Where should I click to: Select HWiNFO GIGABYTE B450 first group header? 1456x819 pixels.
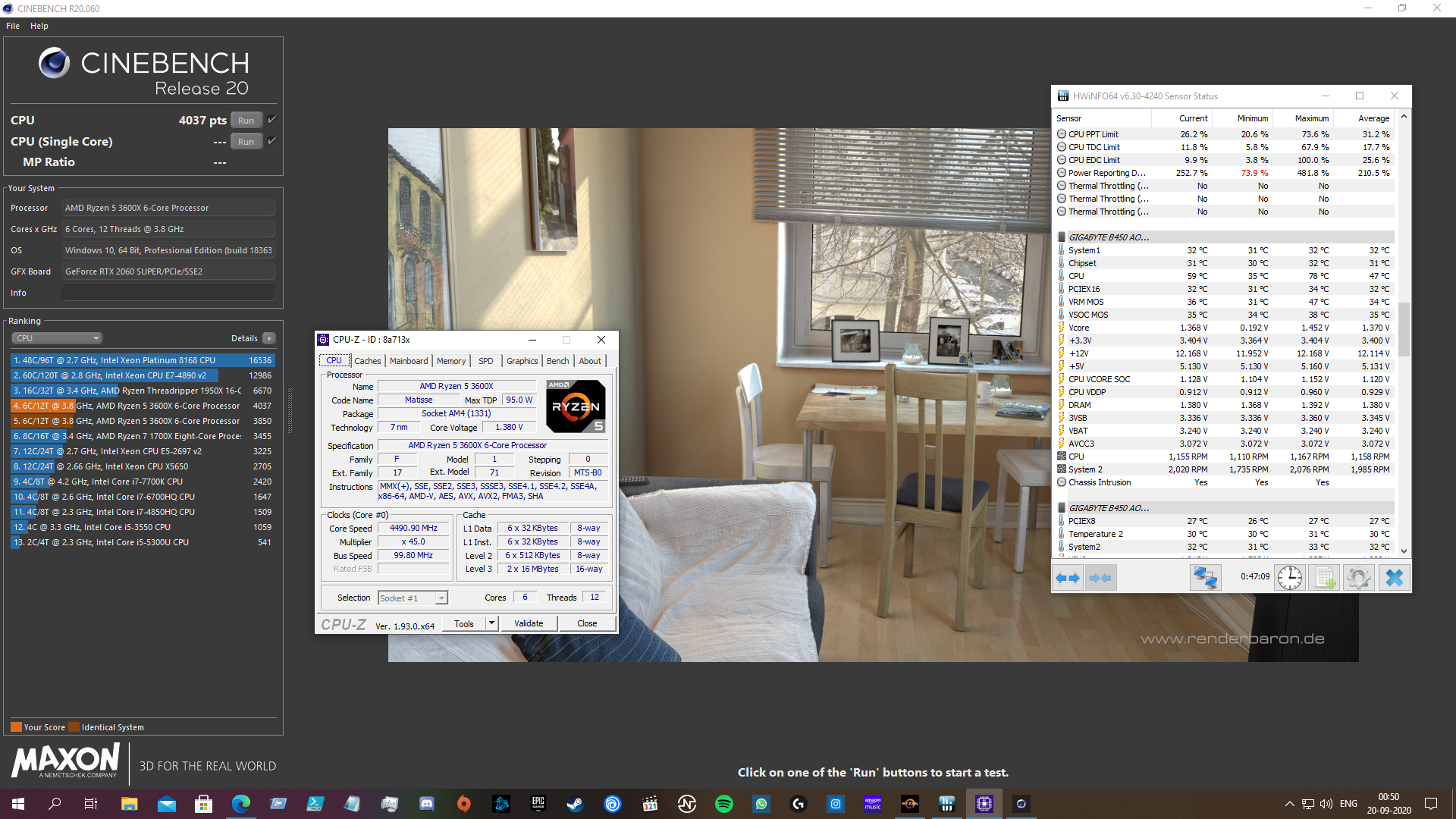tap(1225, 237)
